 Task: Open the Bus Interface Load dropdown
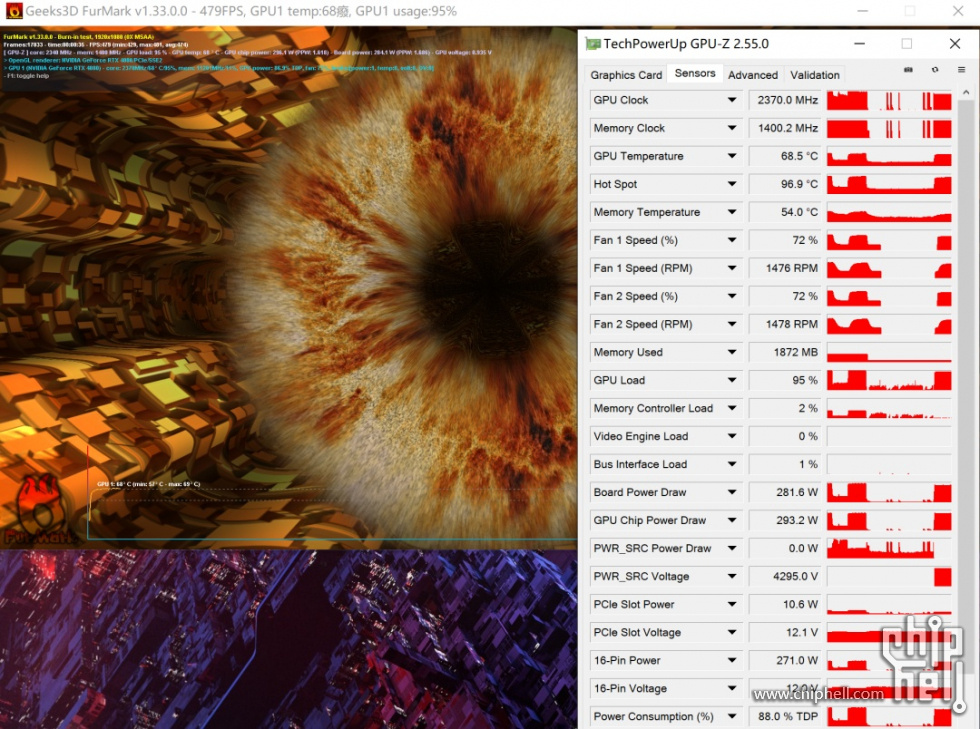[x=731, y=464]
